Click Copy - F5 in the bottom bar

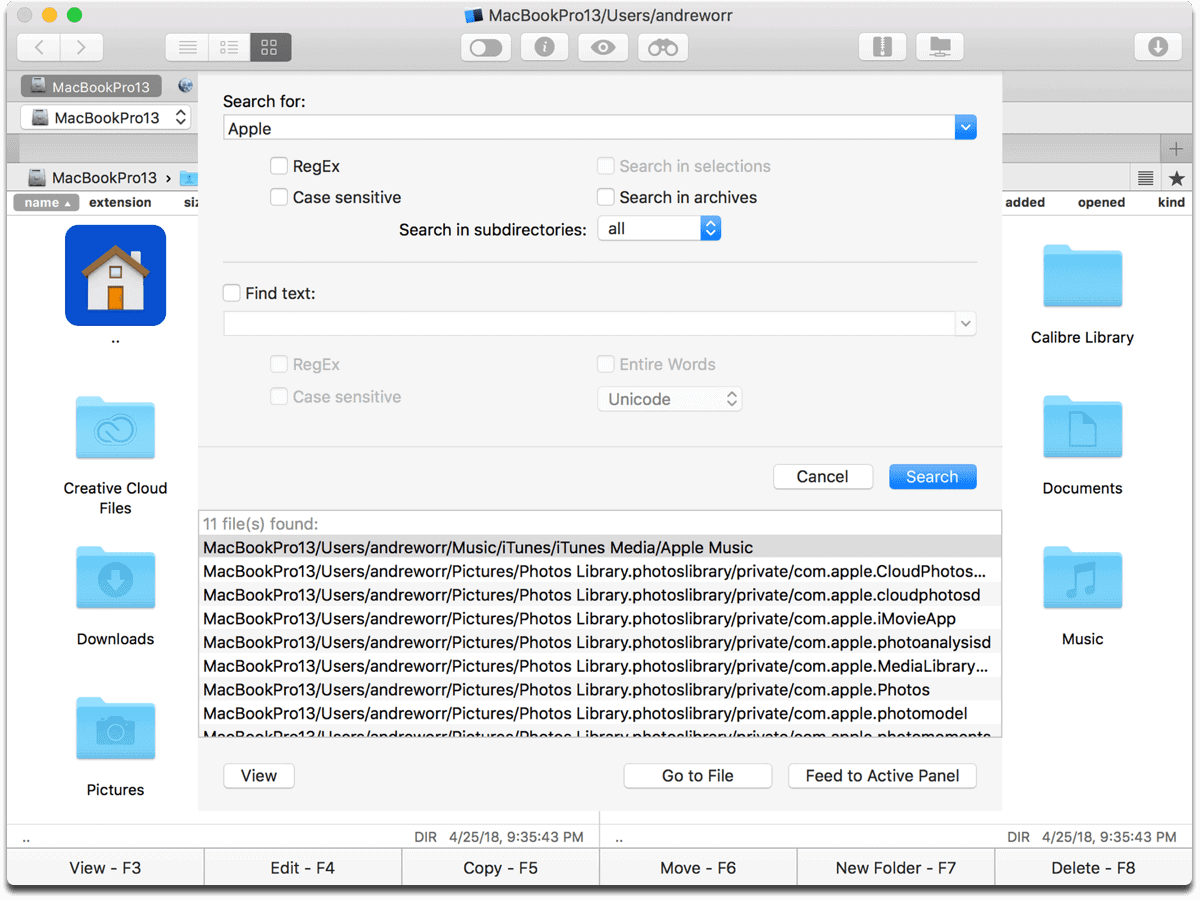[501, 868]
